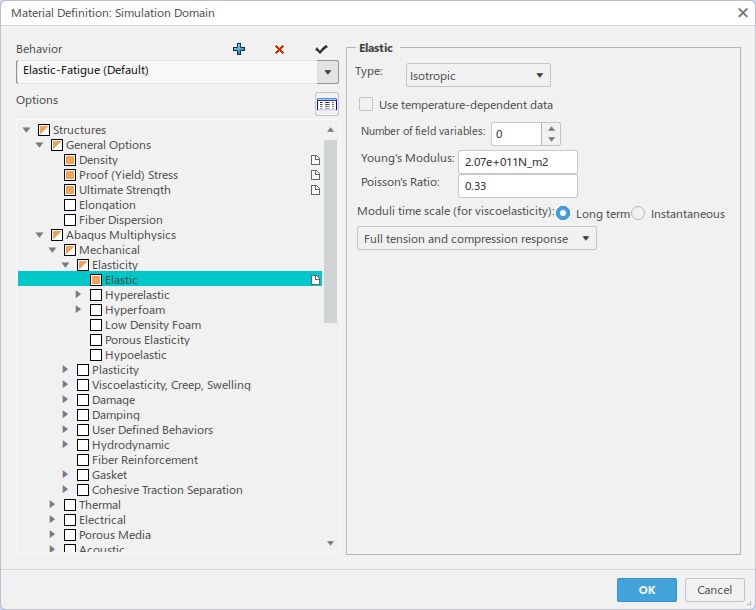
Task: Collapse the Elasticity node
Action: coord(66,265)
